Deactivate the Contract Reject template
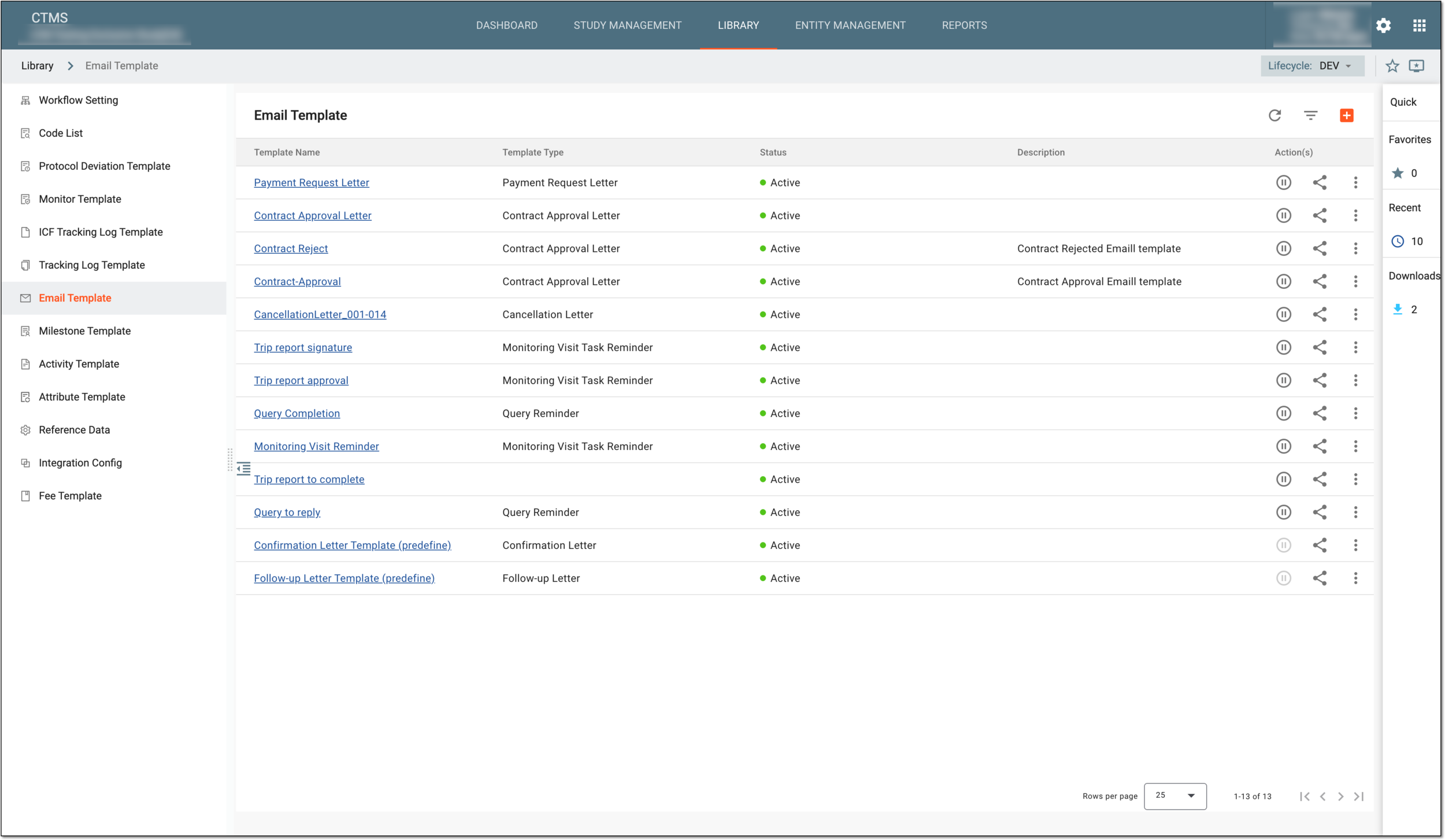 pos(1283,248)
